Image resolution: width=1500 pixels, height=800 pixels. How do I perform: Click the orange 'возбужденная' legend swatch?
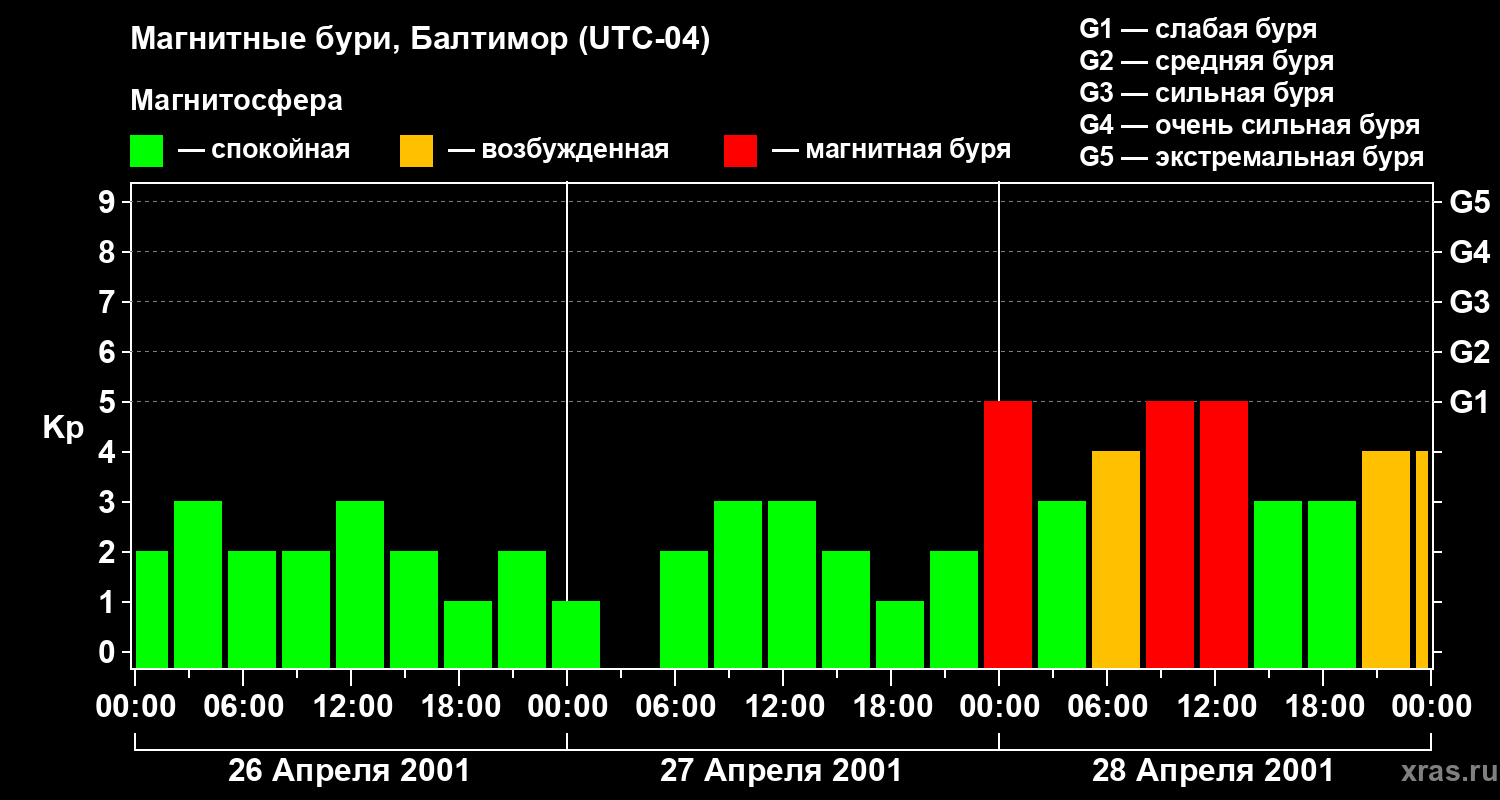point(416,151)
